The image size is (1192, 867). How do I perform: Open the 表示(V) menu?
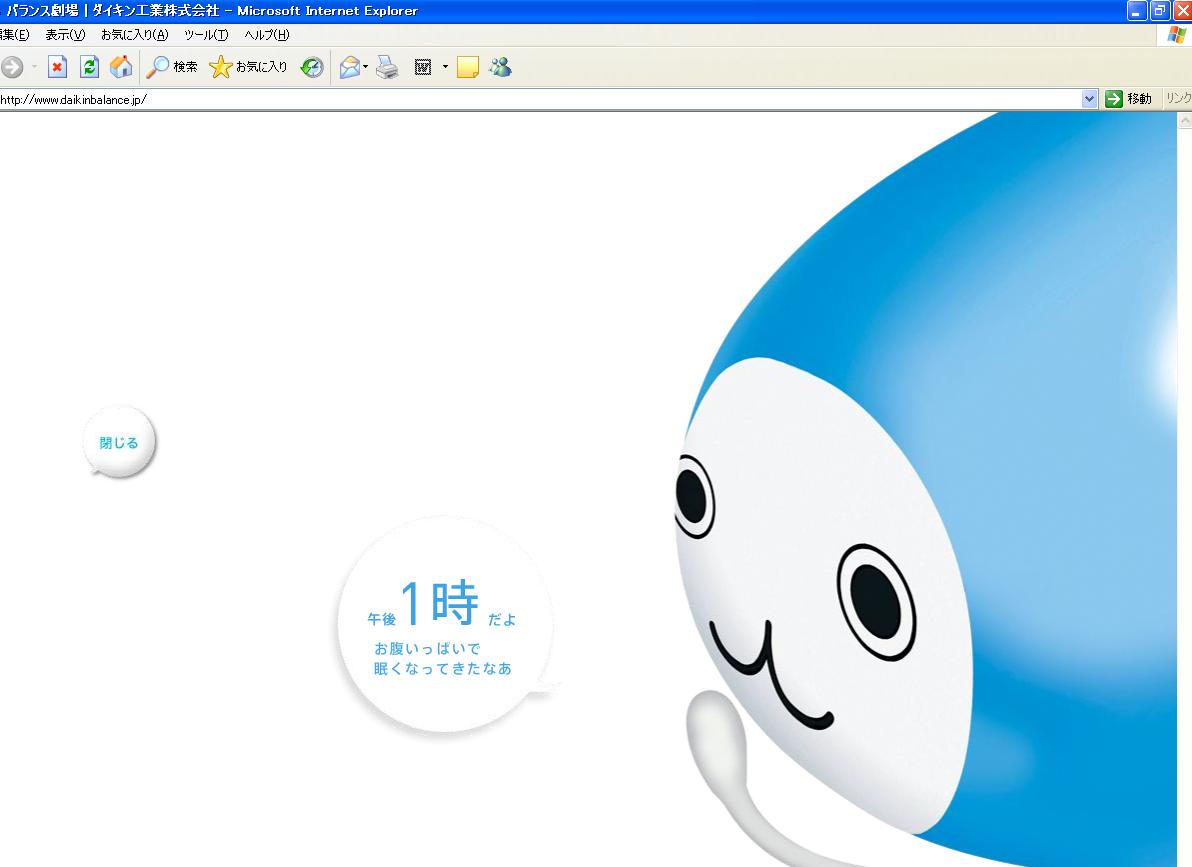point(65,35)
